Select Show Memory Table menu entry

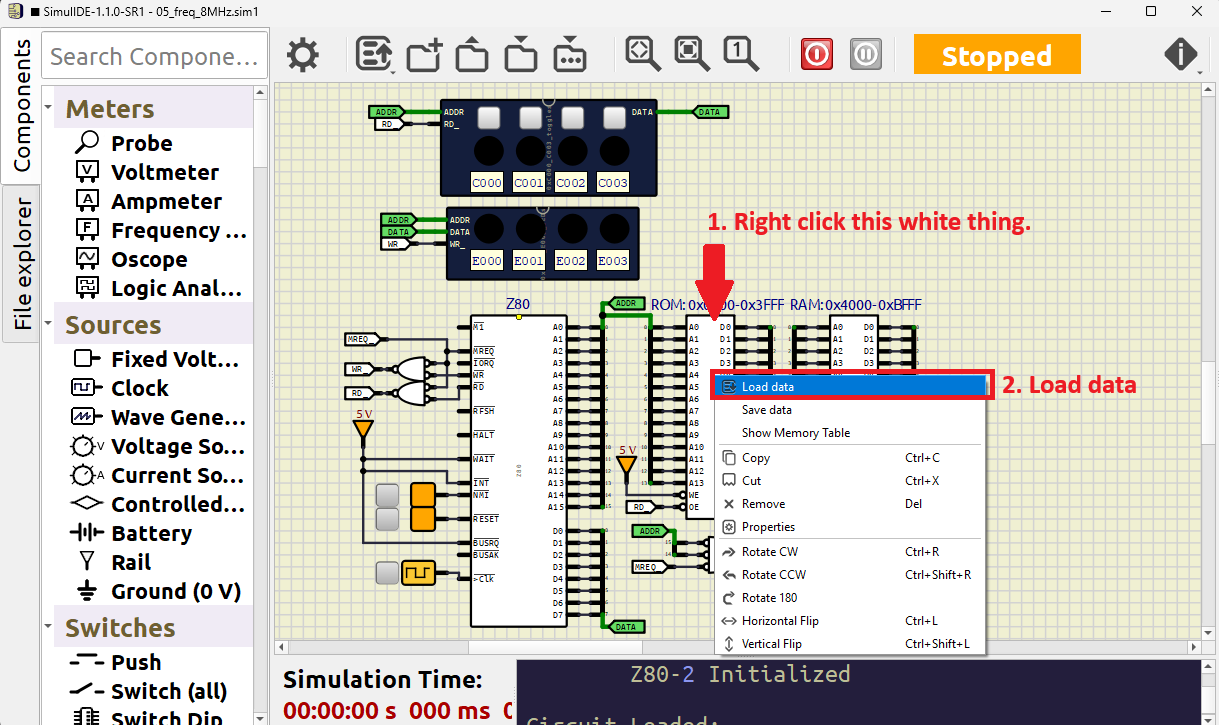pos(795,433)
